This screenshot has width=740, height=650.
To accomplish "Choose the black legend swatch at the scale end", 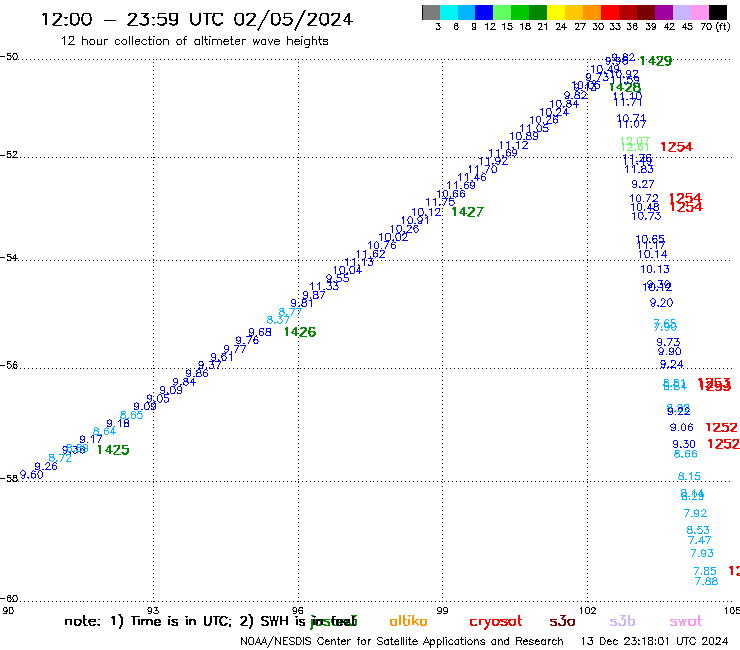I will pos(717,12).
